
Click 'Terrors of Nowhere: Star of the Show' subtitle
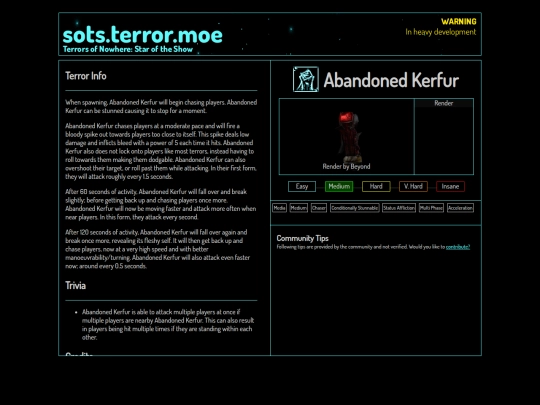pyautogui.click(x=128, y=49)
